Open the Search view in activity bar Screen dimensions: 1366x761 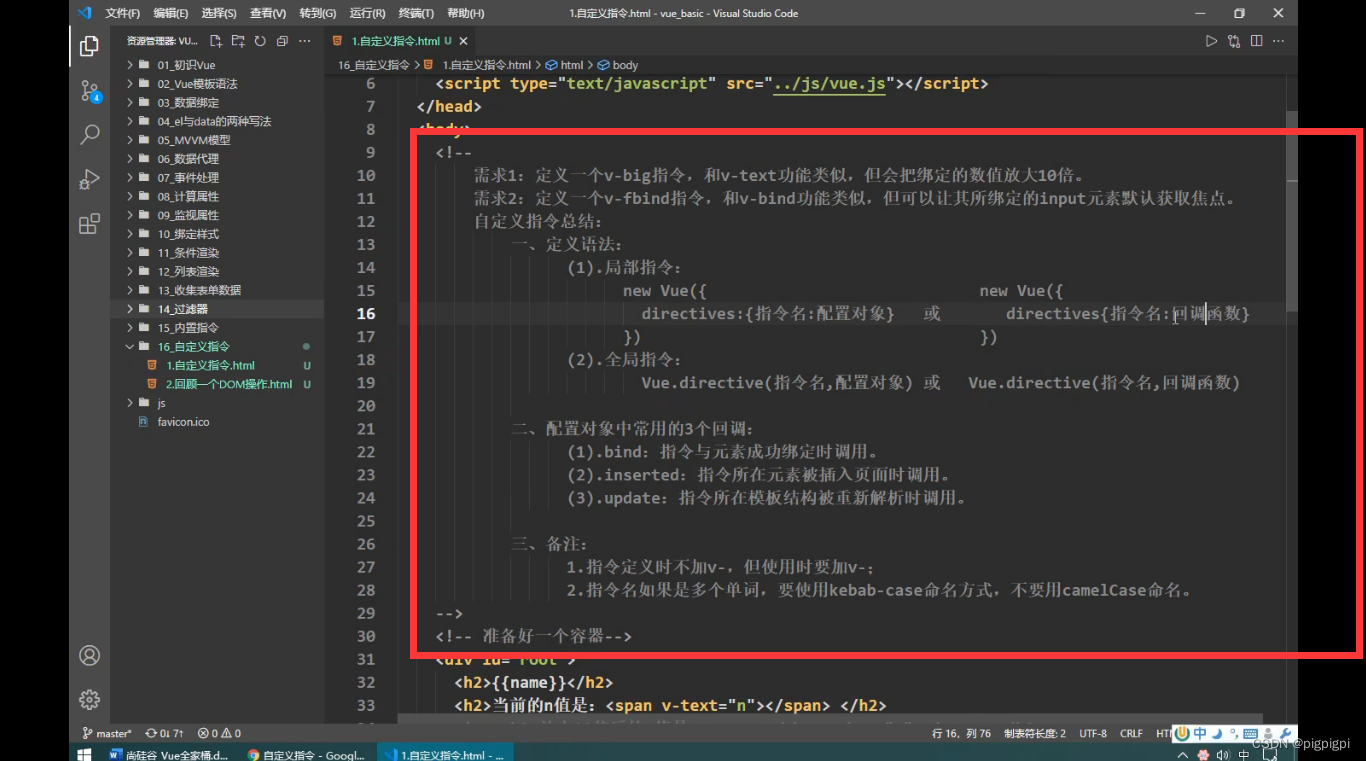click(x=89, y=134)
